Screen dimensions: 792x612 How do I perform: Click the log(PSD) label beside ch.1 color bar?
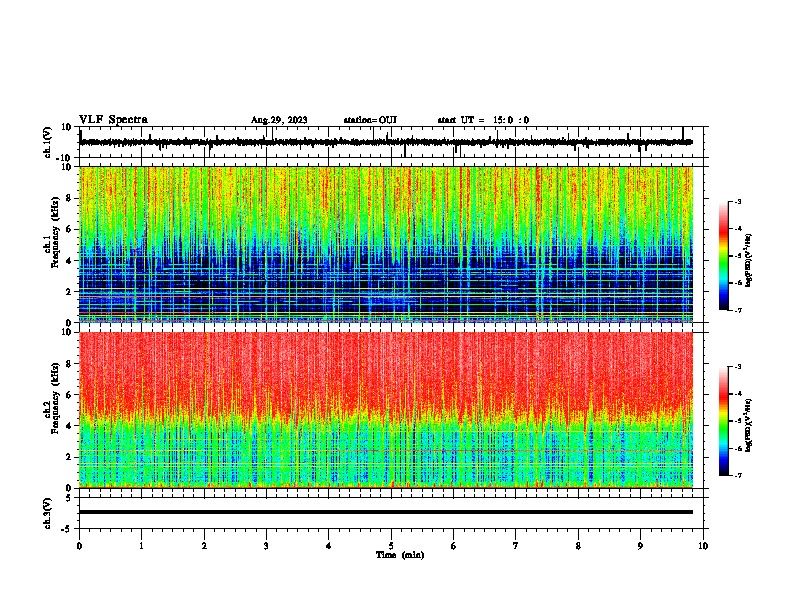coord(748,260)
